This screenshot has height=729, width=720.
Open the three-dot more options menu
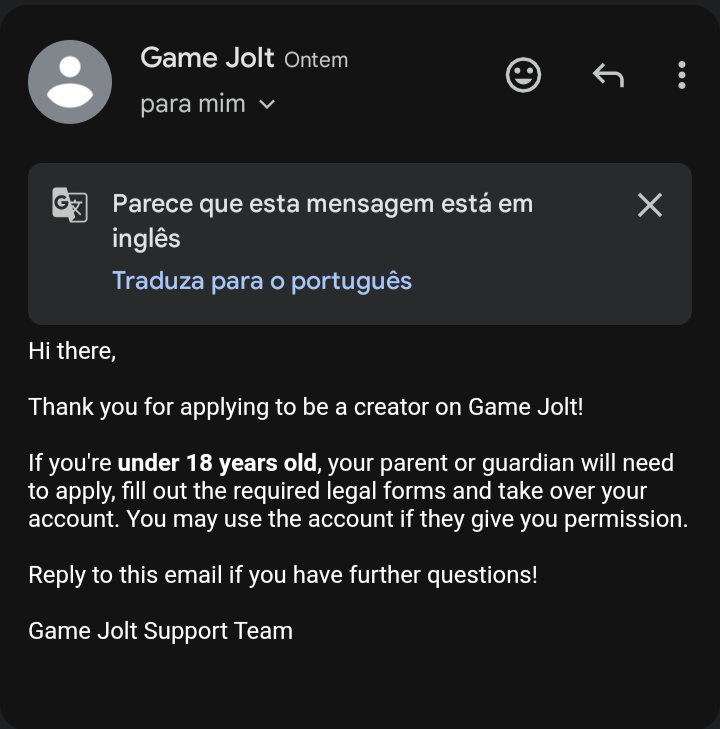point(681,75)
